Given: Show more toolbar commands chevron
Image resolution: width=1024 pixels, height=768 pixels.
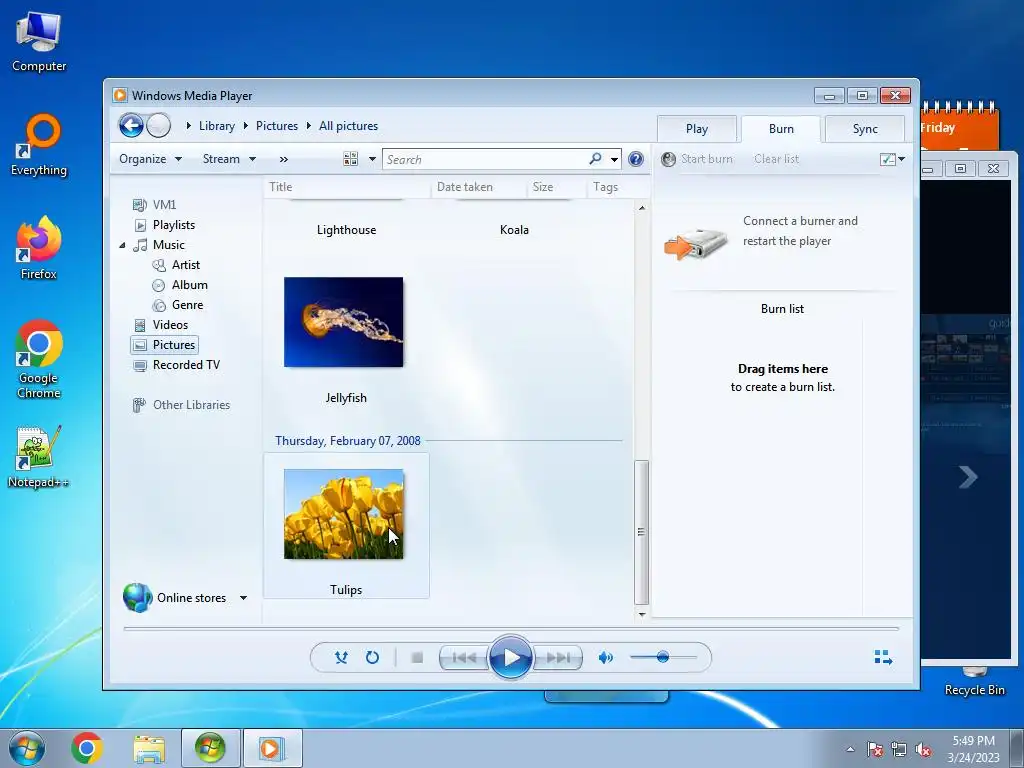Looking at the screenshot, I should pos(283,159).
